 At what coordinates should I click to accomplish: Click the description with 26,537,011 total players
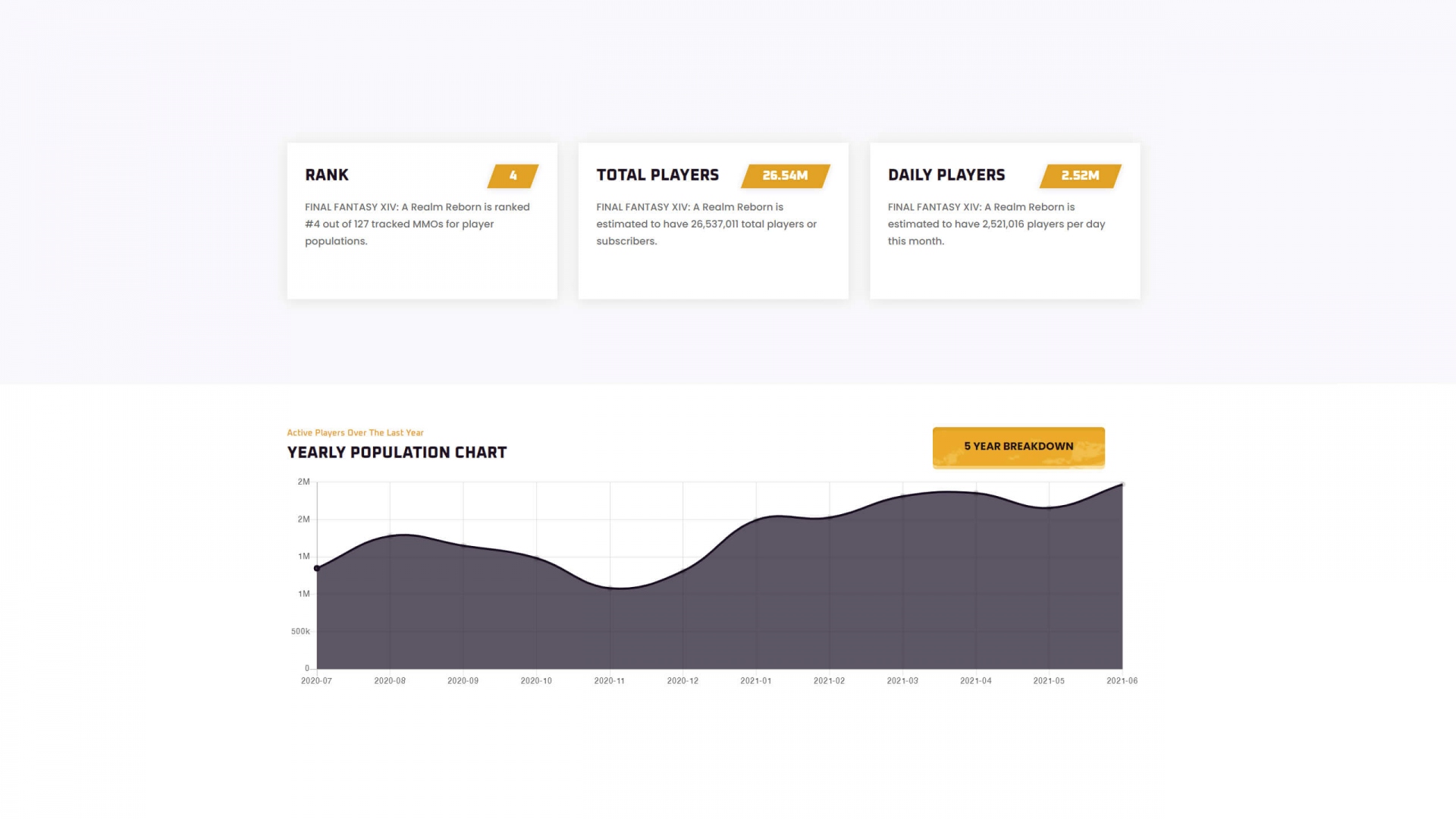point(706,224)
